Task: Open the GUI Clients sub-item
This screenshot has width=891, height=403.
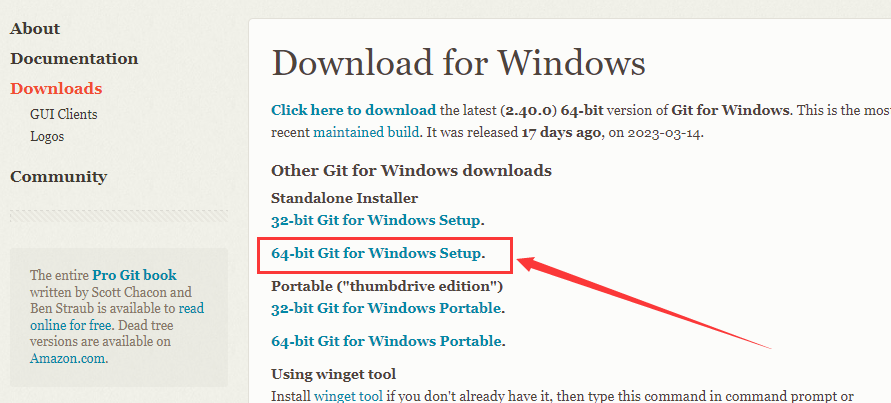Action: click(x=64, y=114)
